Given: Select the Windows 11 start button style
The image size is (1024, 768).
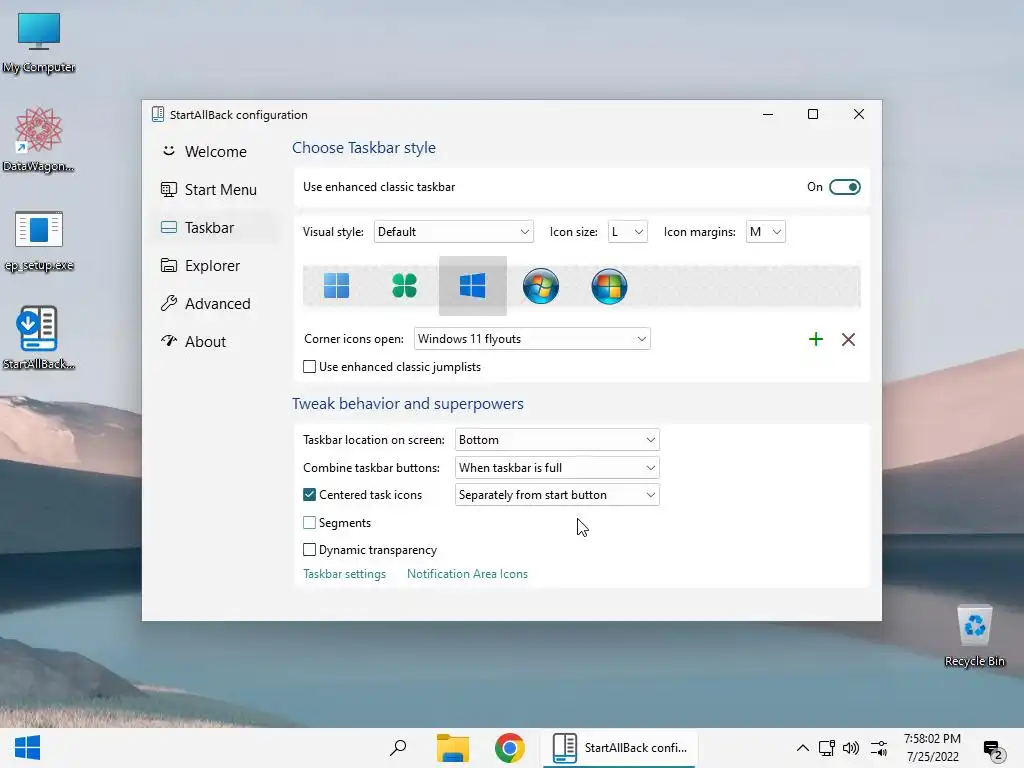Looking at the screenshot, I should (x=336, y=285).
